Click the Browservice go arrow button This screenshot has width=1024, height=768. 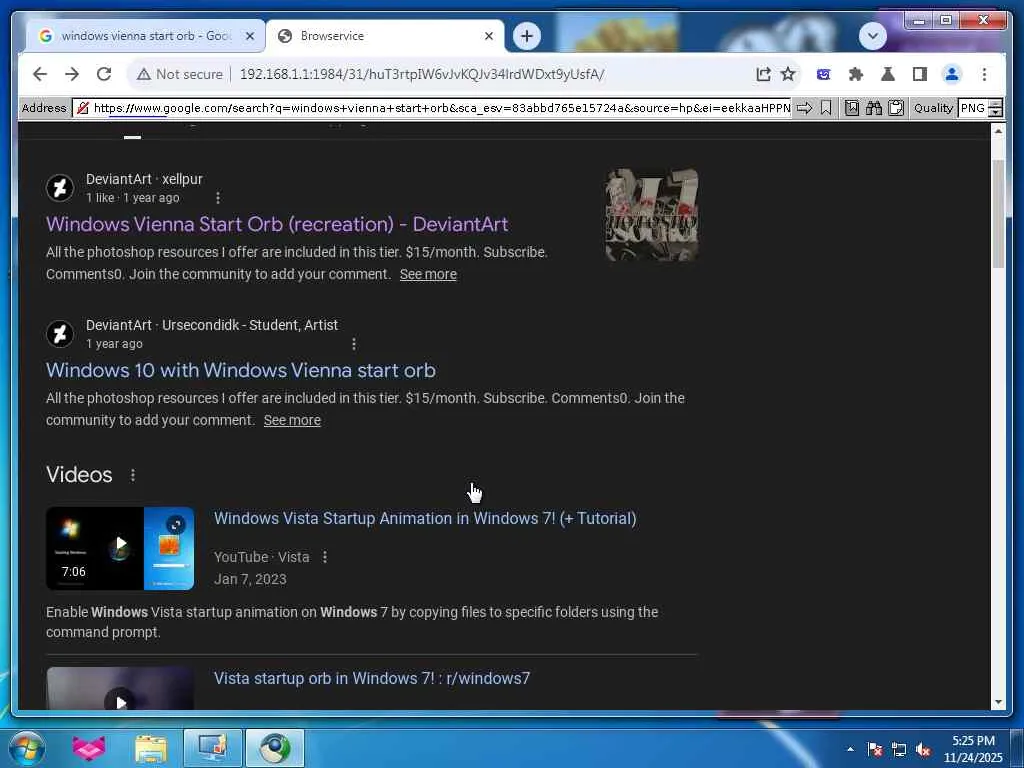805,108
